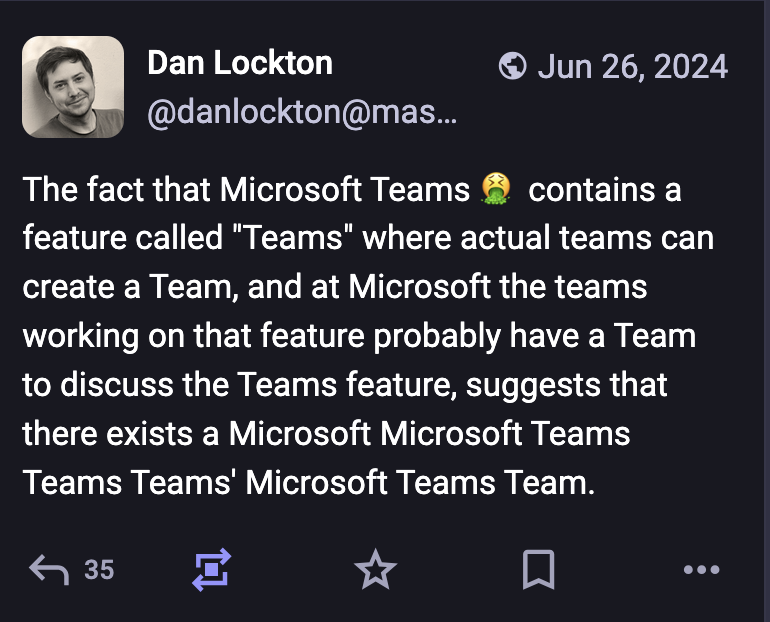Click the vomiting face emoji
Screen dimensions: 770x622
(496, 189)
